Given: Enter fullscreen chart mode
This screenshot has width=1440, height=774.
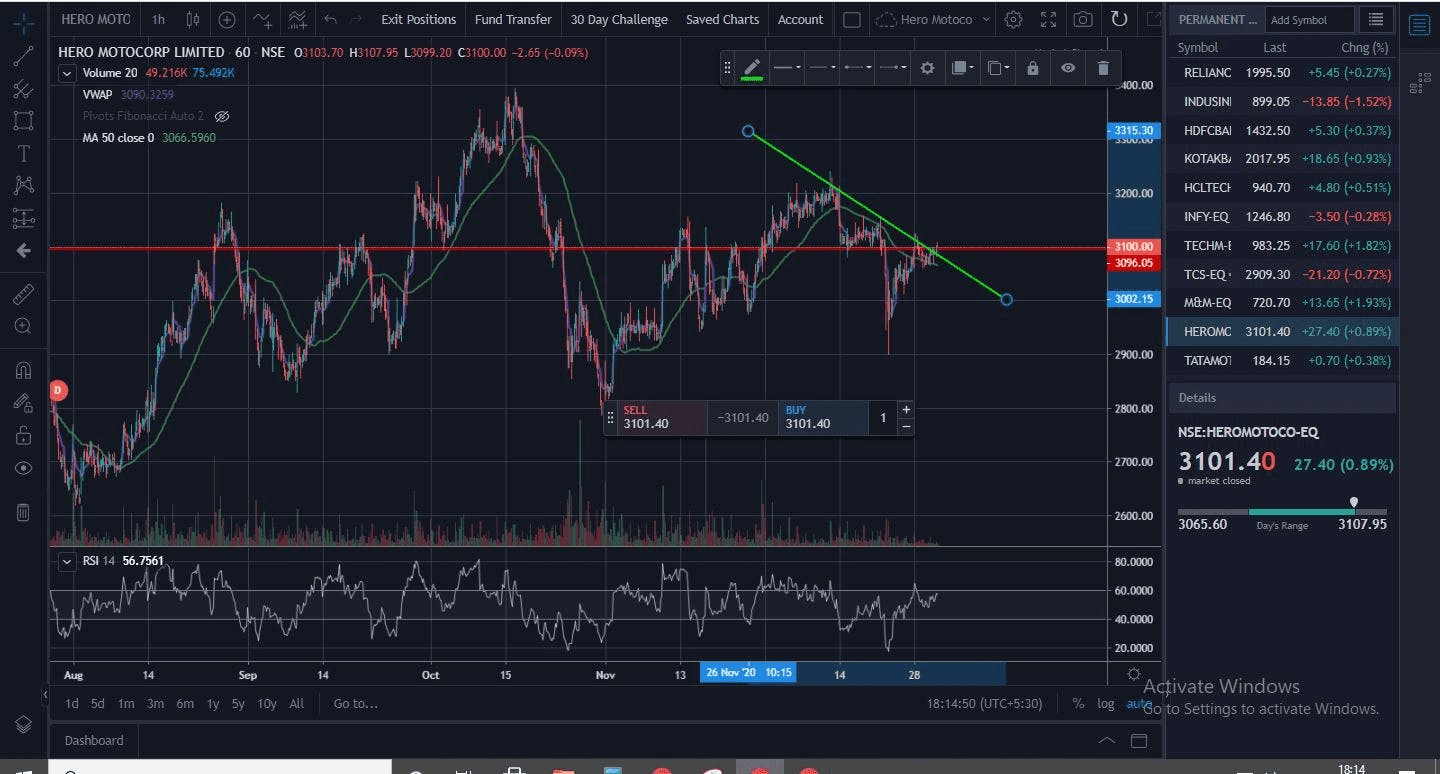Looking at the screenshot, I should click(x=1048, y=19).
